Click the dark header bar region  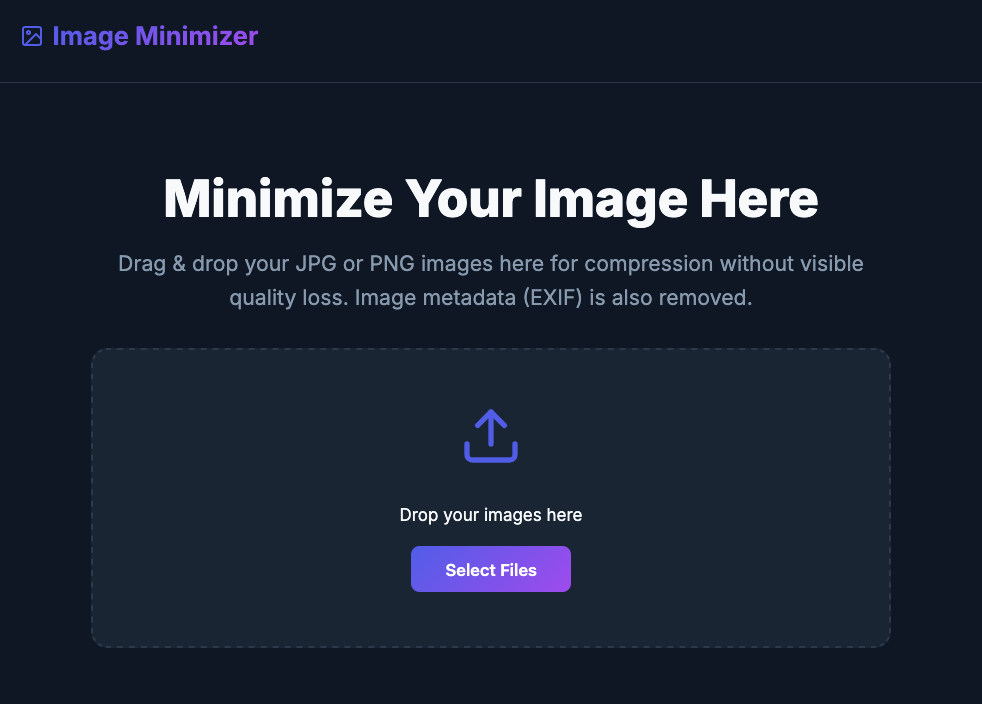600,40
